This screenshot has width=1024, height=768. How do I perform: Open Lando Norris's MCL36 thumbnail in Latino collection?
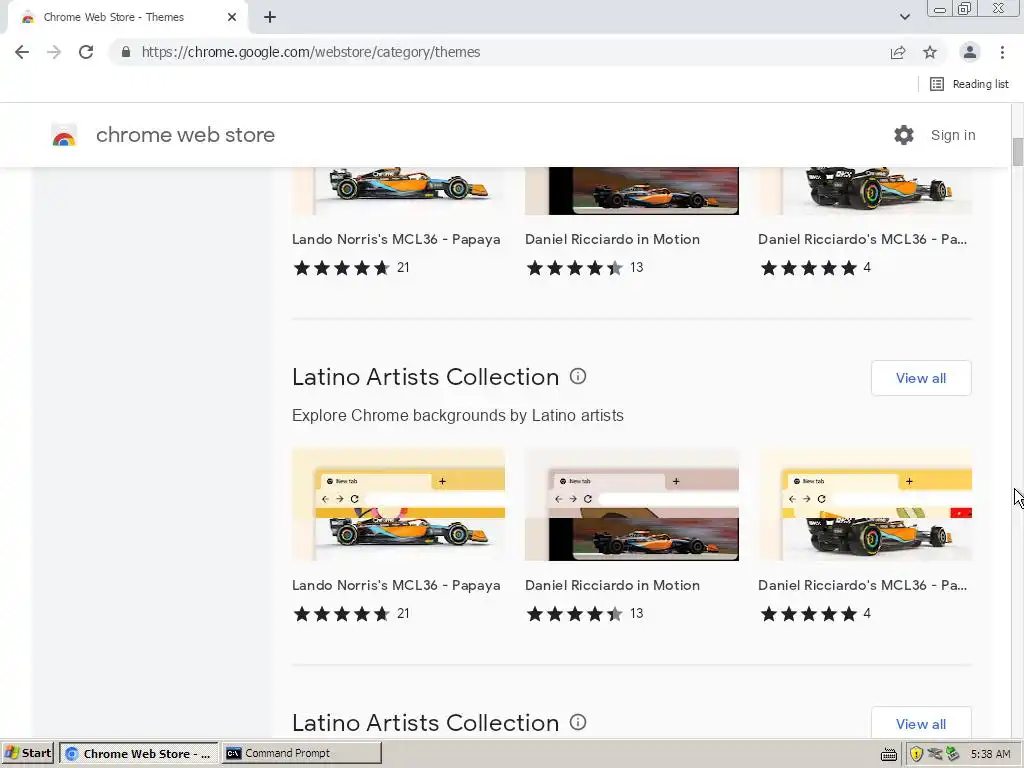[398, 504]
